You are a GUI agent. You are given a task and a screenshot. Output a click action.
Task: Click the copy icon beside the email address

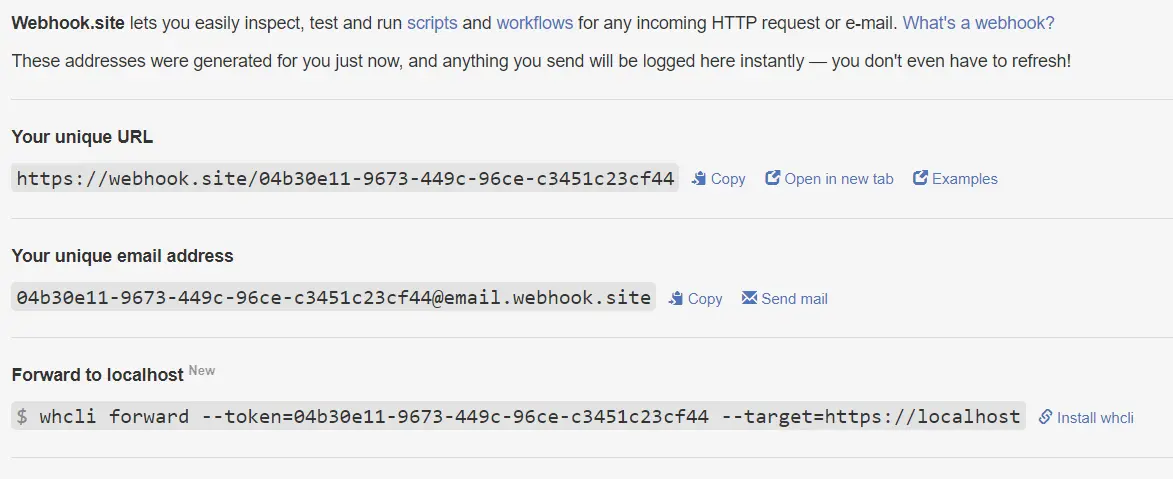(x=676, y=298)
